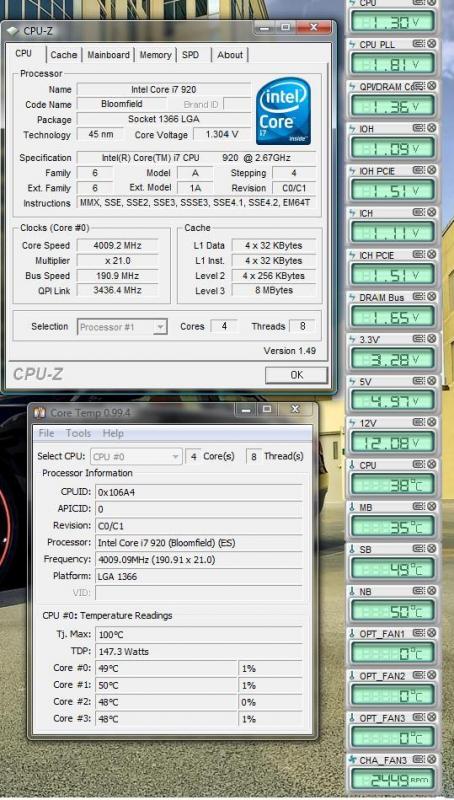Click the Tj. Max value 100°C
The width and height of the screenshot is (454, 800).
(x=198, y=635)
